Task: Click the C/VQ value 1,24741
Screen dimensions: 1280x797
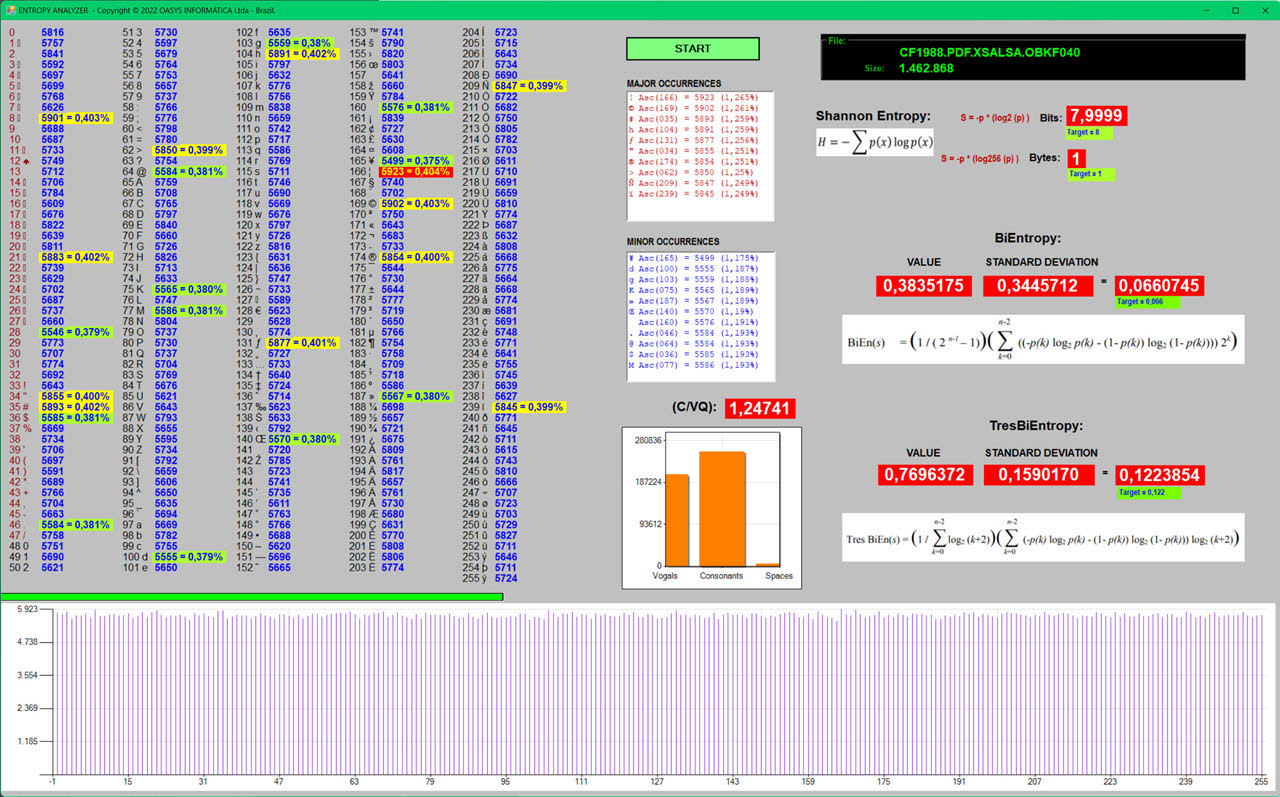Action: coord(760,408)
